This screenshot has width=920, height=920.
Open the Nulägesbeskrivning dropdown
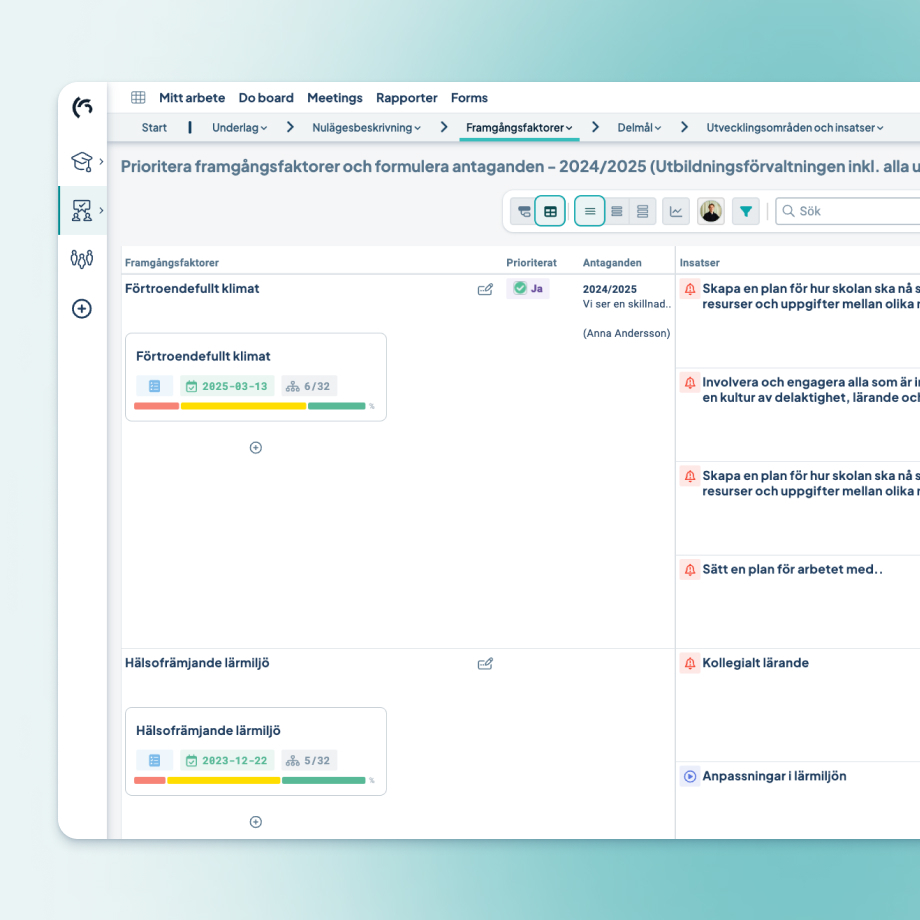pos(366,127)
